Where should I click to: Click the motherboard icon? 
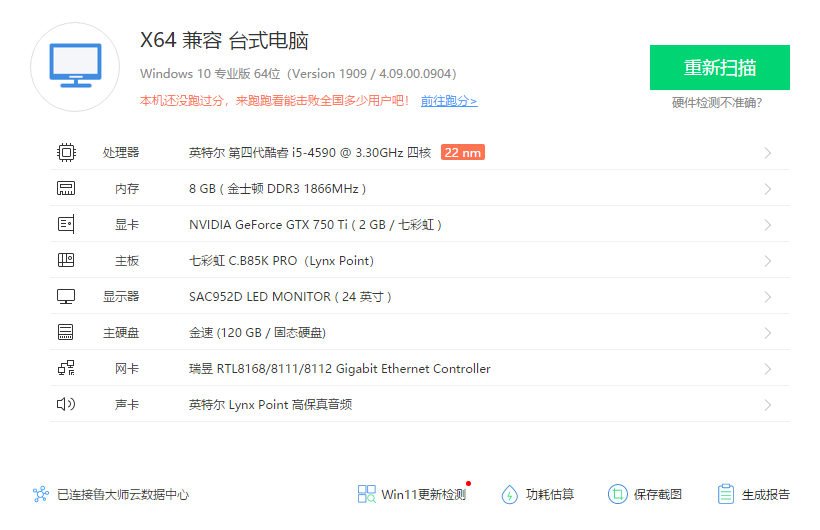[66, 260]
